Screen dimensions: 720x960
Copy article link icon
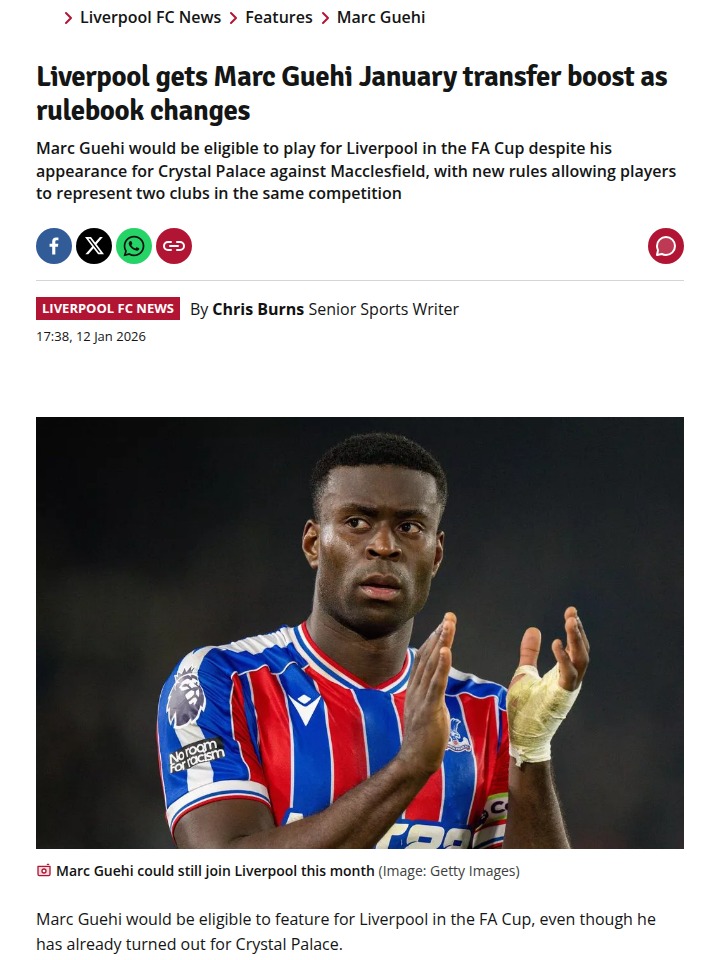[x=174, y=246]
